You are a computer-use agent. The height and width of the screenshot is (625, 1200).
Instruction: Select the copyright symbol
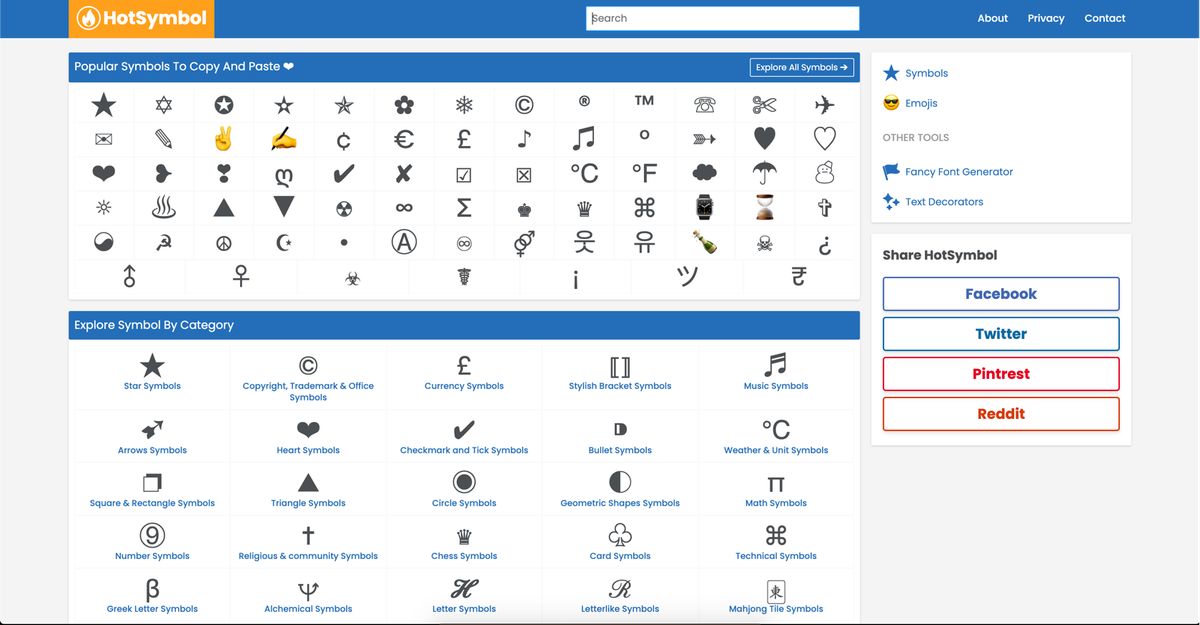coord(523,103)
